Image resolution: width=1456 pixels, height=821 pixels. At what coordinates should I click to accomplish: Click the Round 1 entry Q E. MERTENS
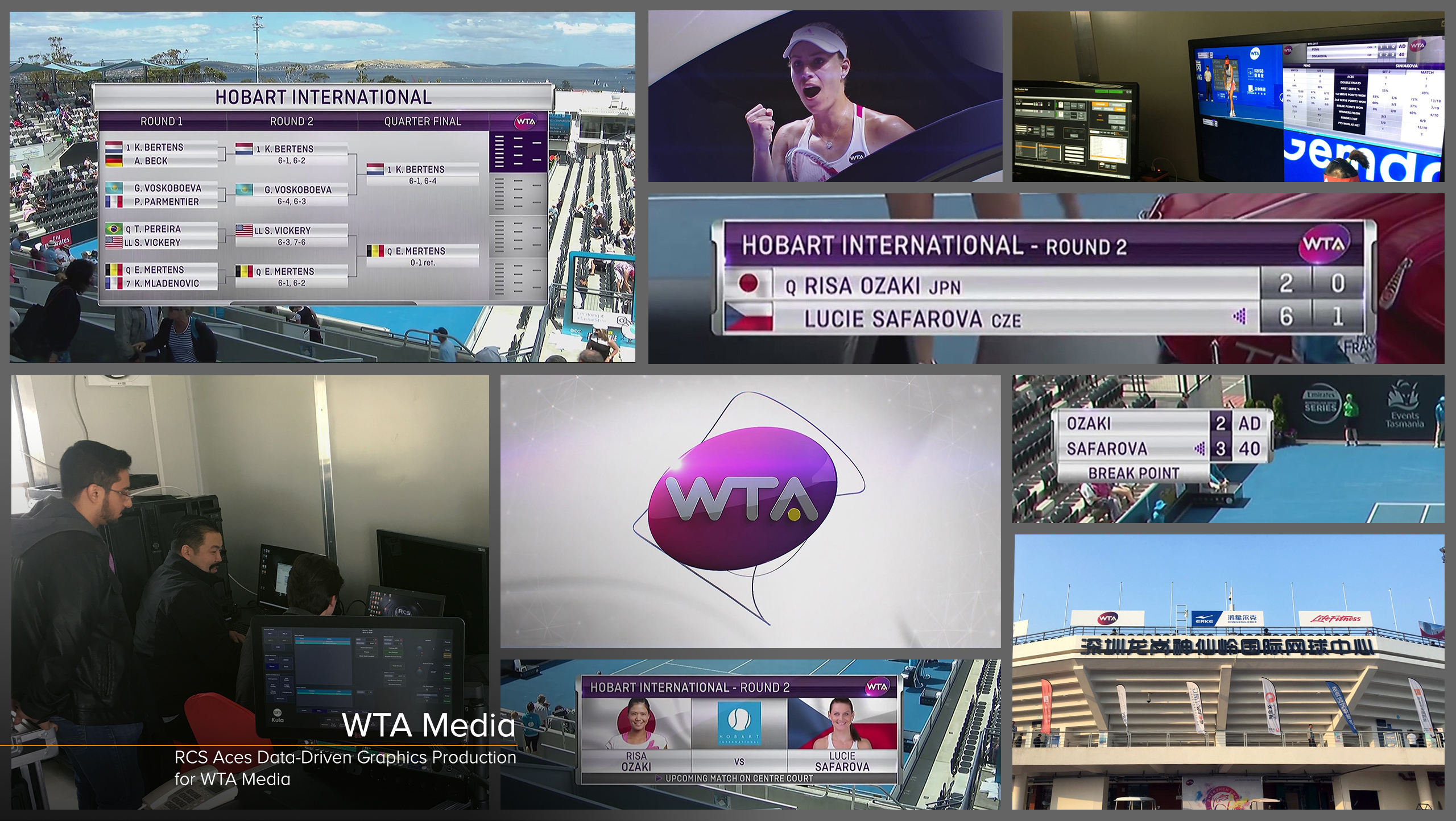[x=161, y=269]
